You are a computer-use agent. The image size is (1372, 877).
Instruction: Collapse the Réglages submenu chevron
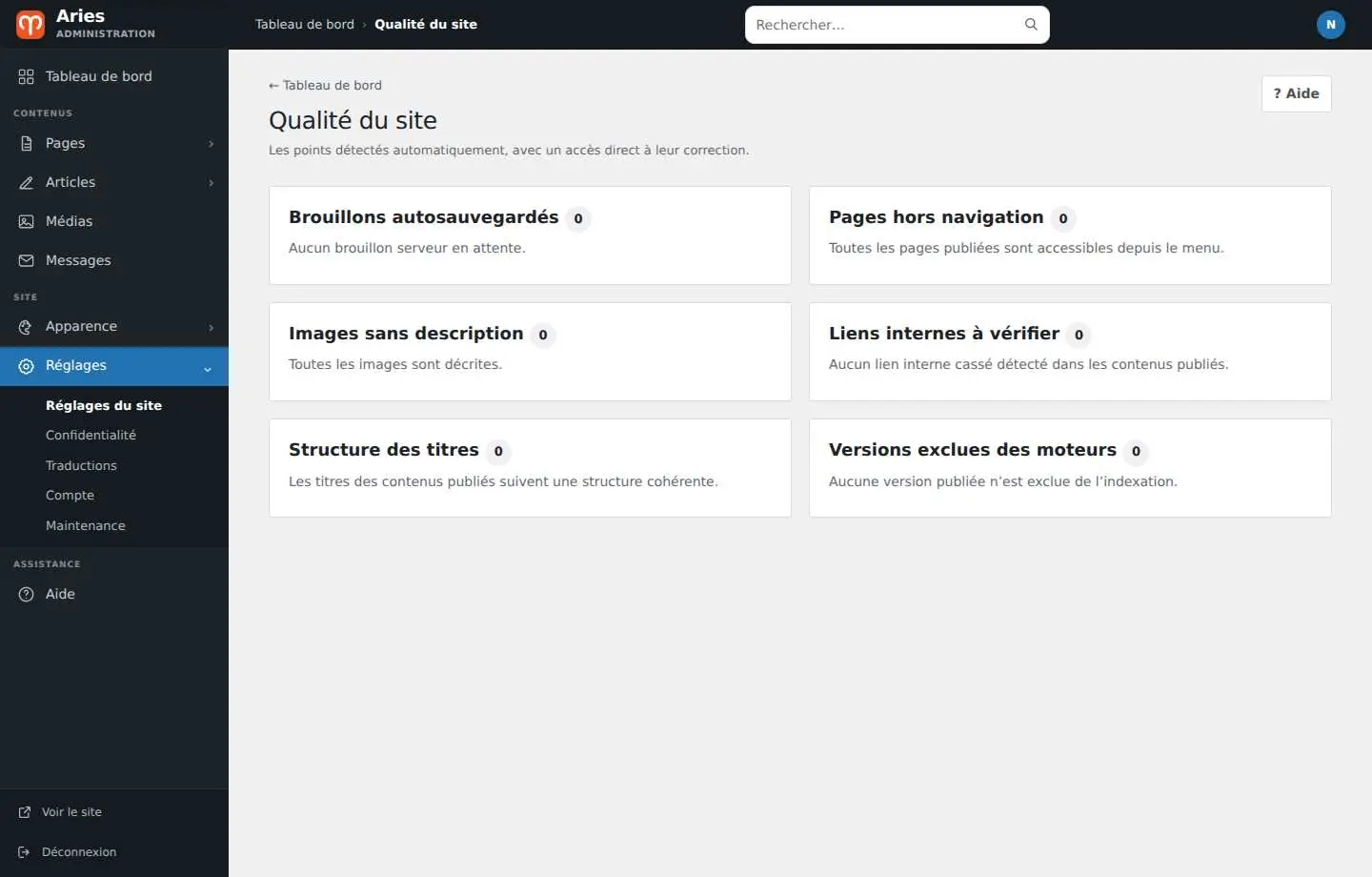[208, 369]
